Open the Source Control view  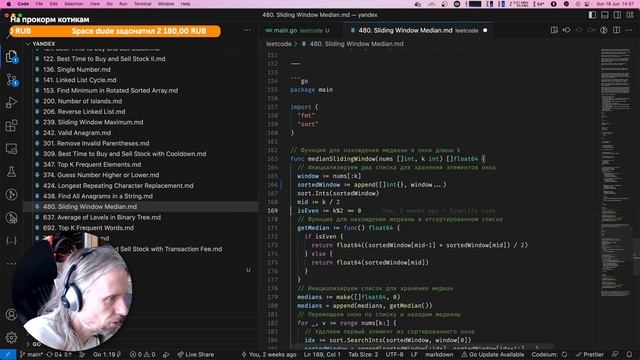11,80
